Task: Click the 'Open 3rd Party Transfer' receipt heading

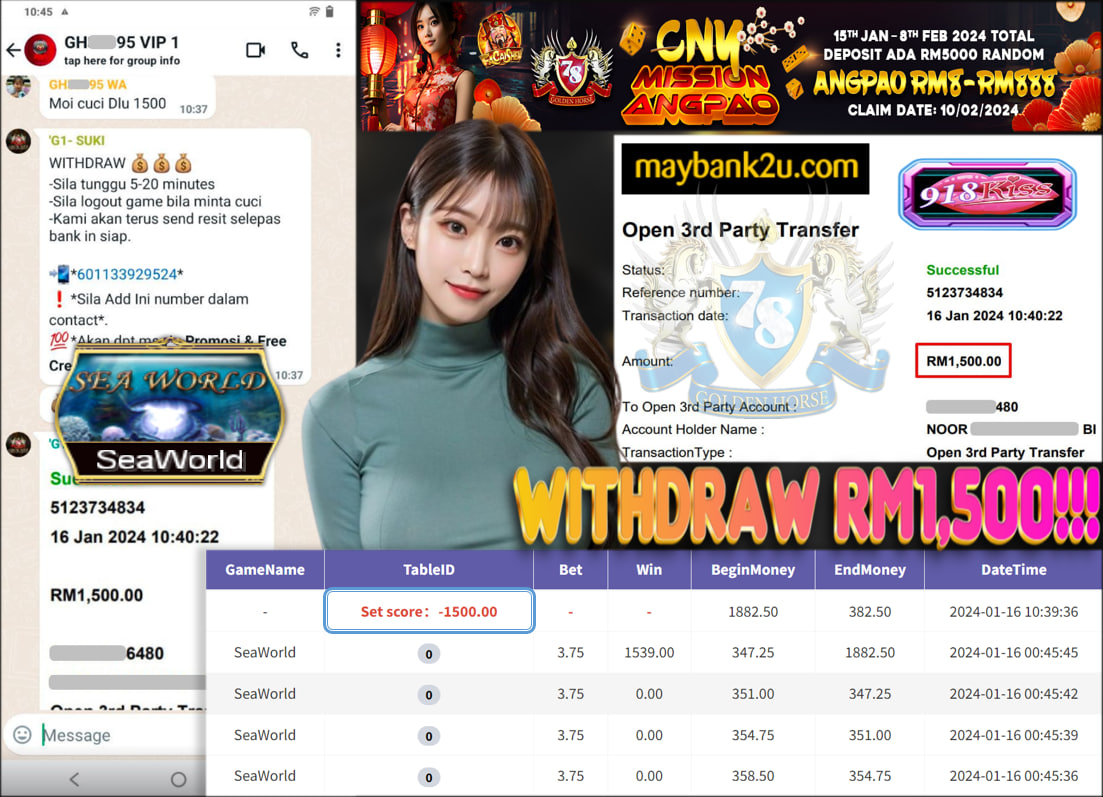Action: [x=740, y=230]
